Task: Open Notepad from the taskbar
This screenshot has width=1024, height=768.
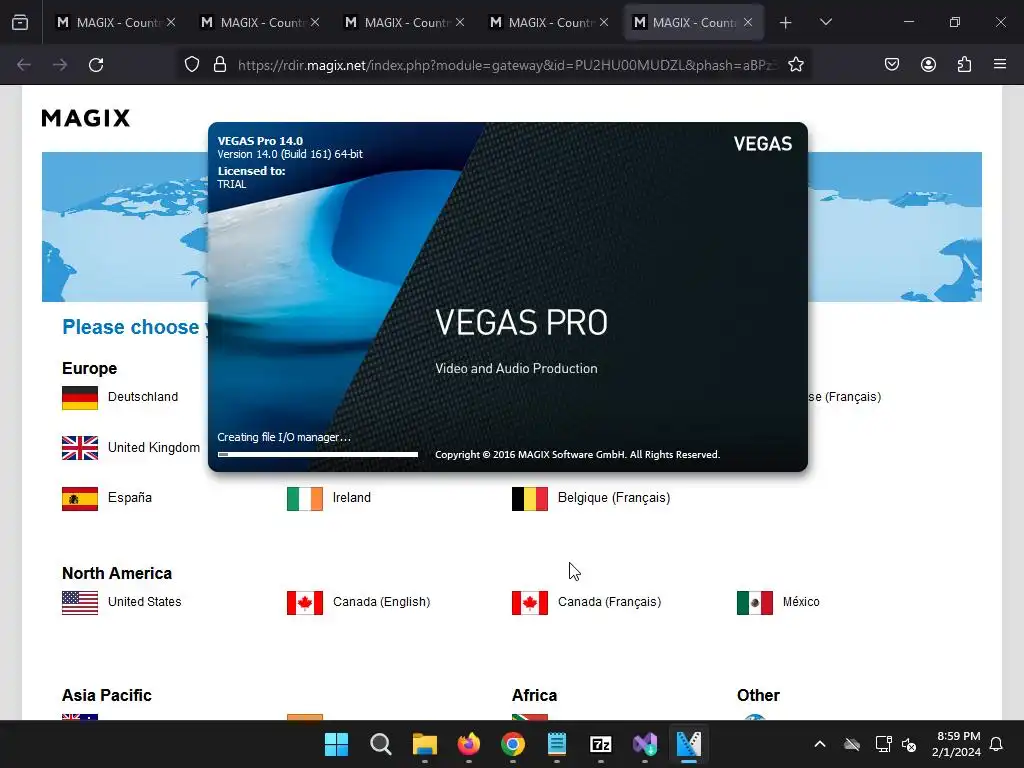Action: [556, 744]
